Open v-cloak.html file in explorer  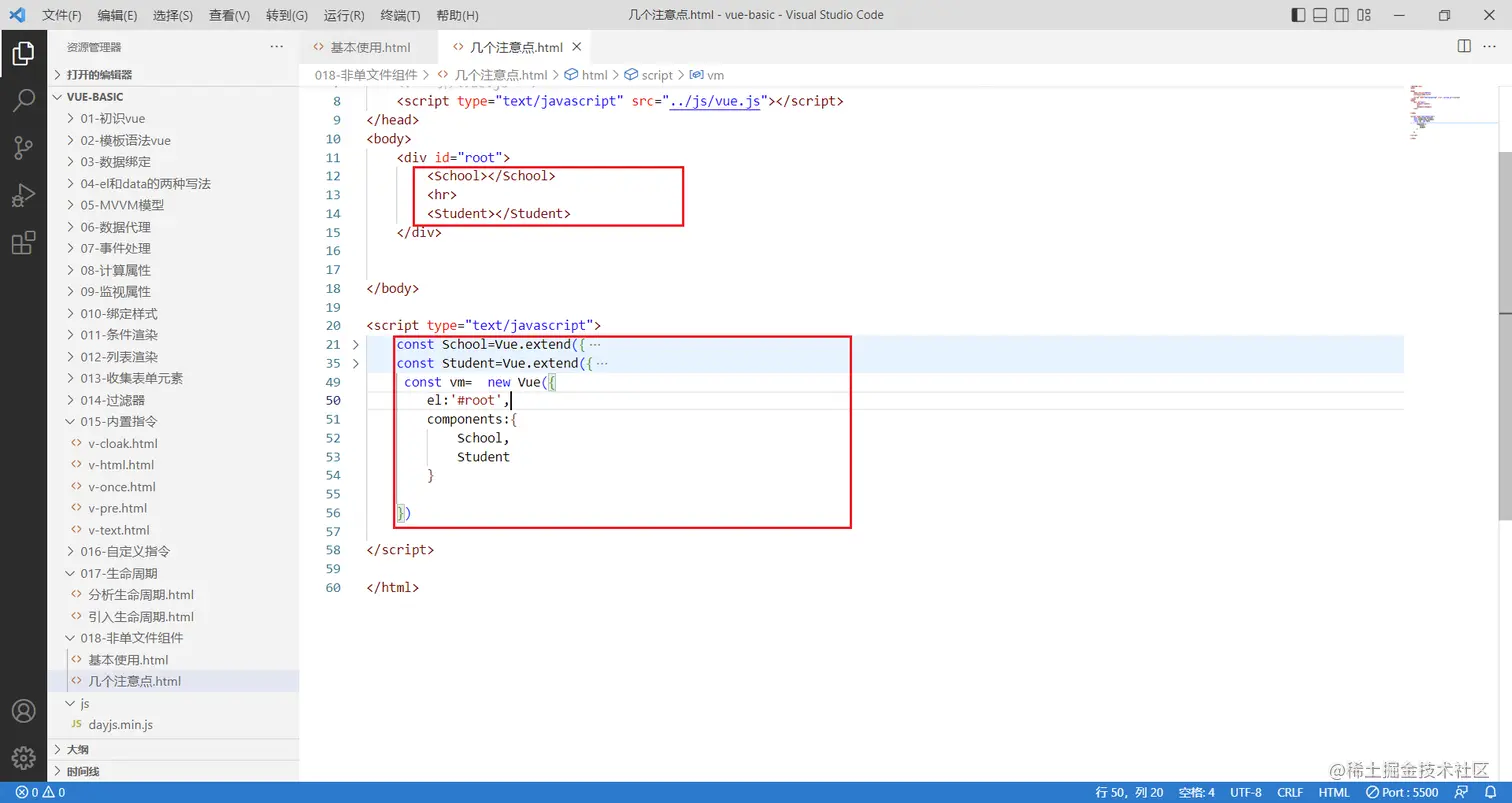(175, 443)
